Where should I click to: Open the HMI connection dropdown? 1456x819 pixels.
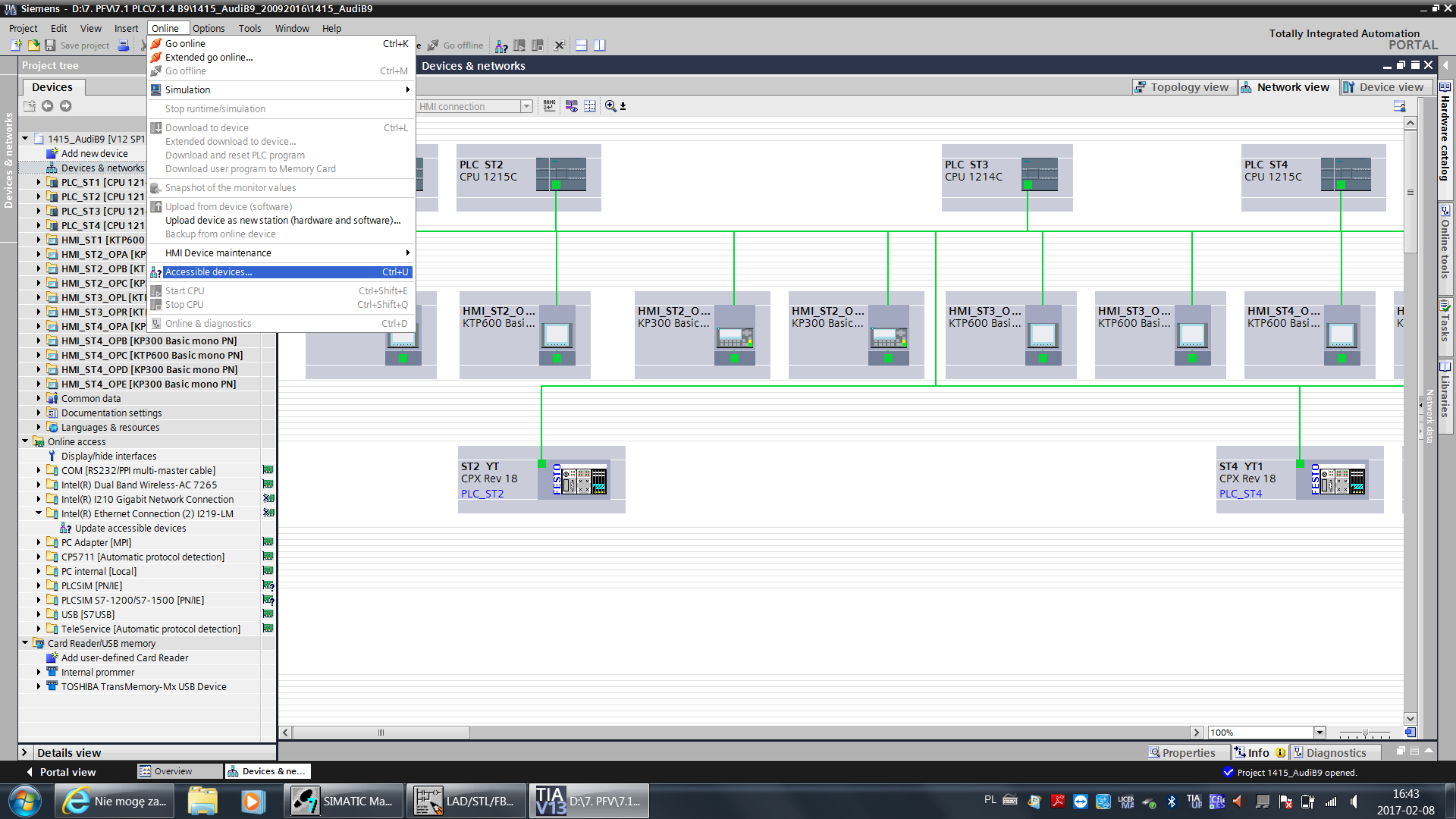pyautogui.click(x=526, y=106)
